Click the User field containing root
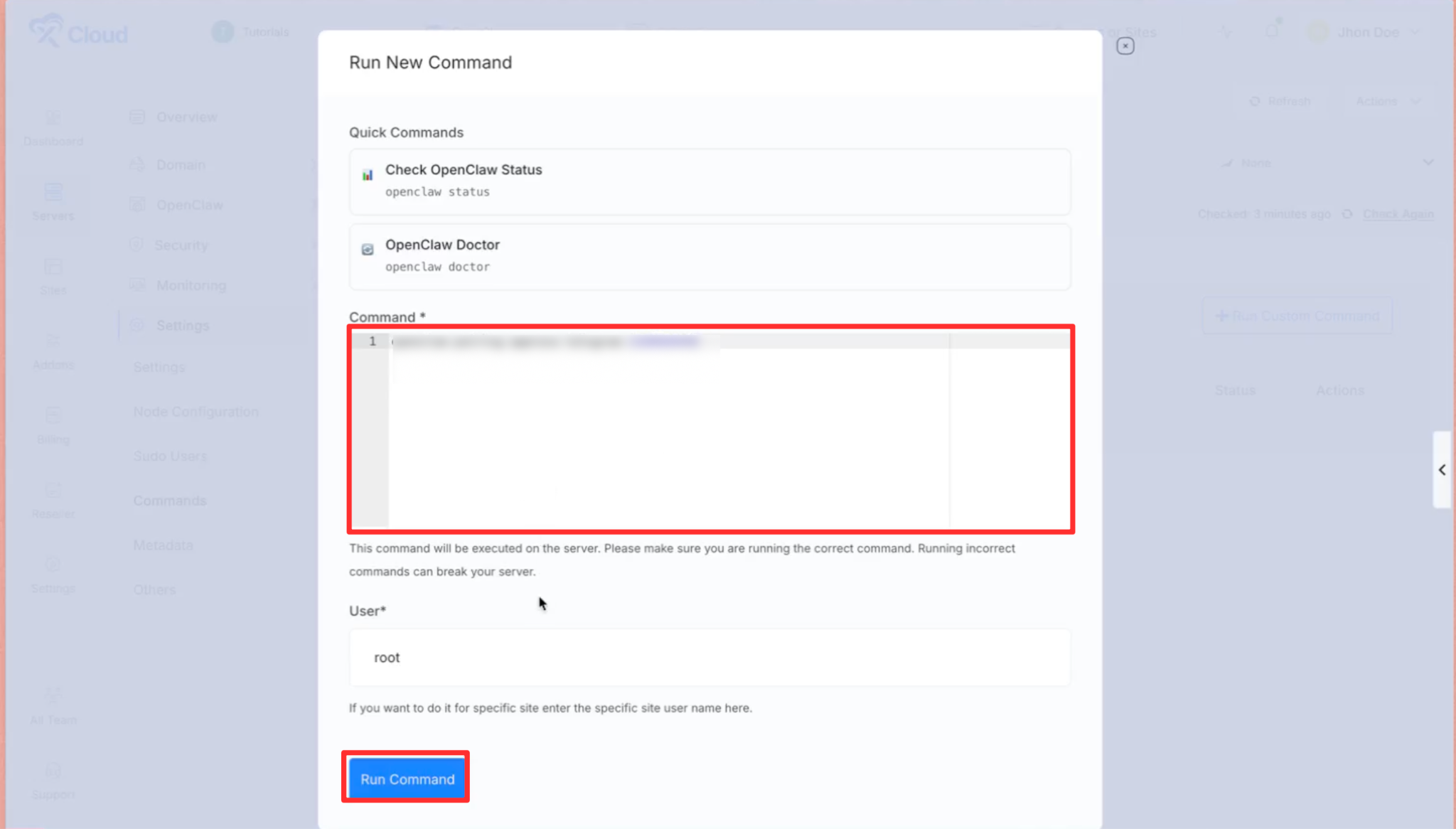This screenshot has height=829, width=1456. (709, 658)
